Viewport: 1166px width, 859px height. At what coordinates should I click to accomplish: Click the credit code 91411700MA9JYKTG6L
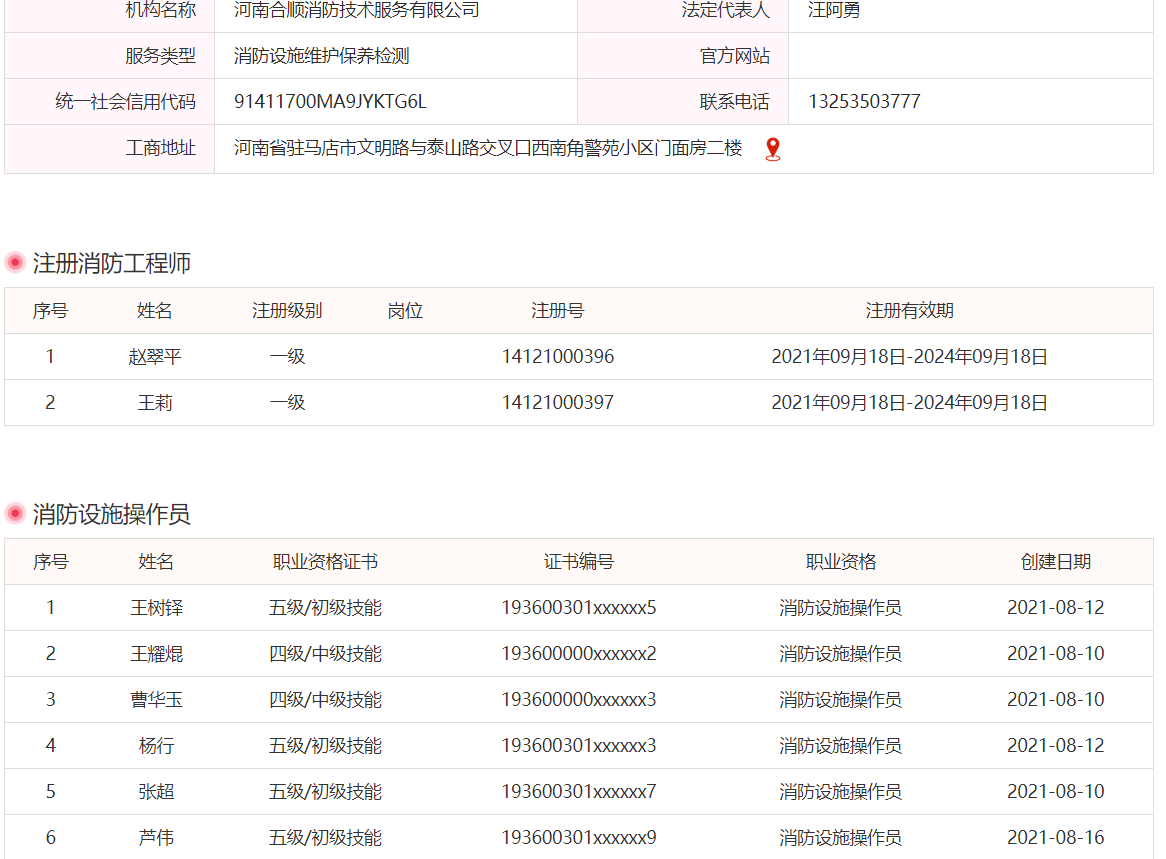(330, 102)
